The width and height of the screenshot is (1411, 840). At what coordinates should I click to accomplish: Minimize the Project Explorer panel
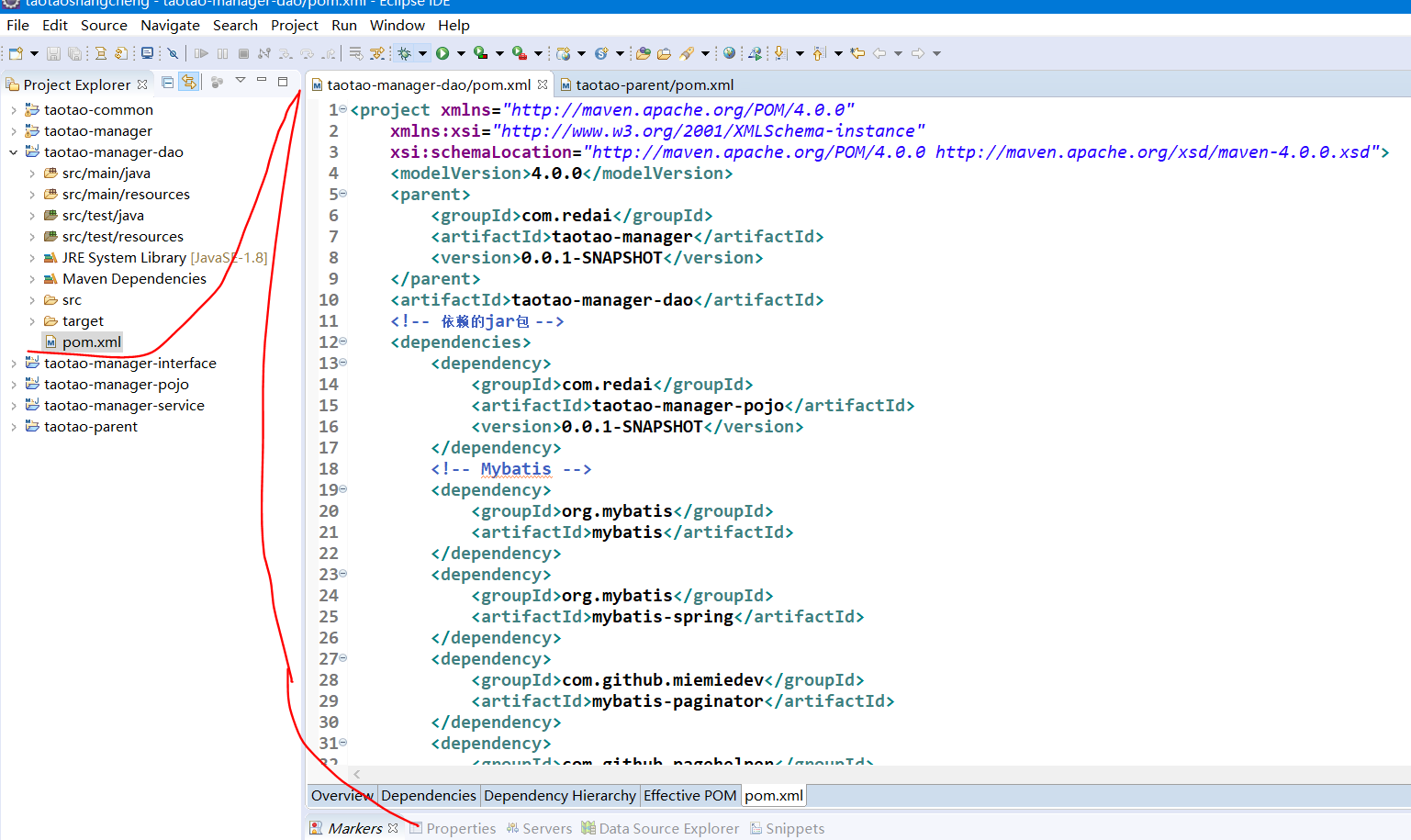(x=262, y=81)
